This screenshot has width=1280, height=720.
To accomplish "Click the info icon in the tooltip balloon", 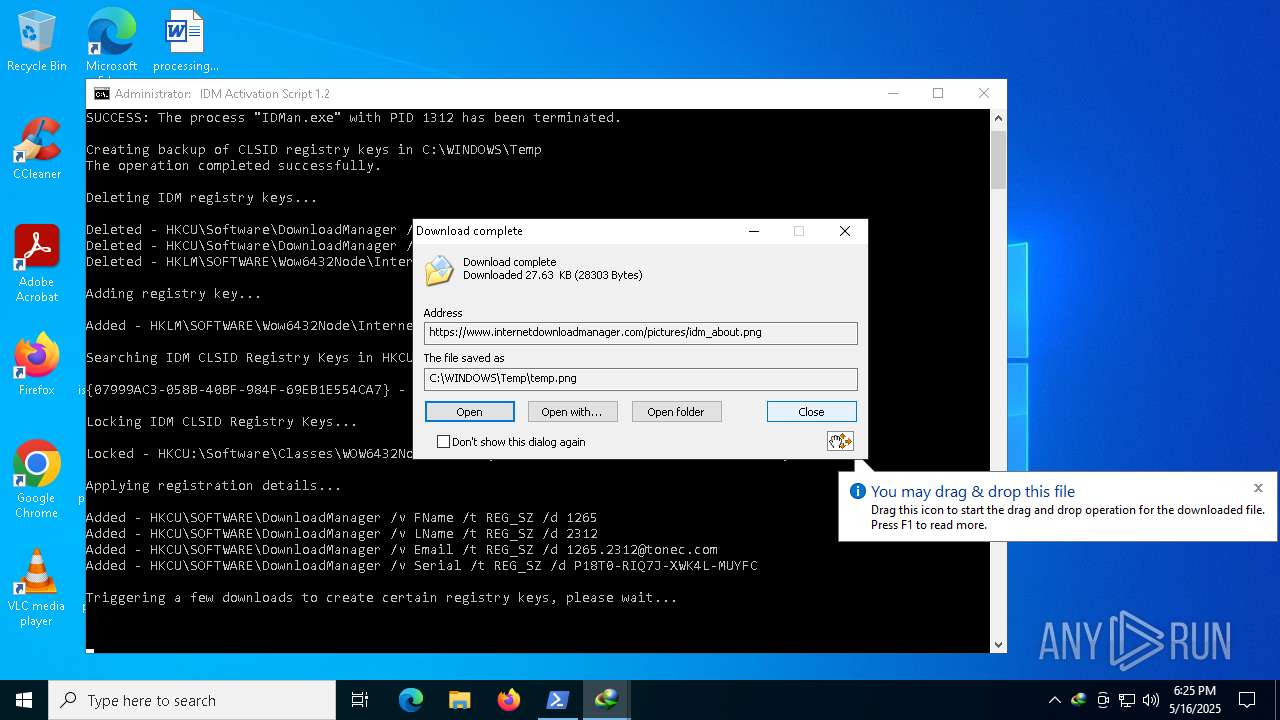I will pos(857,491).
